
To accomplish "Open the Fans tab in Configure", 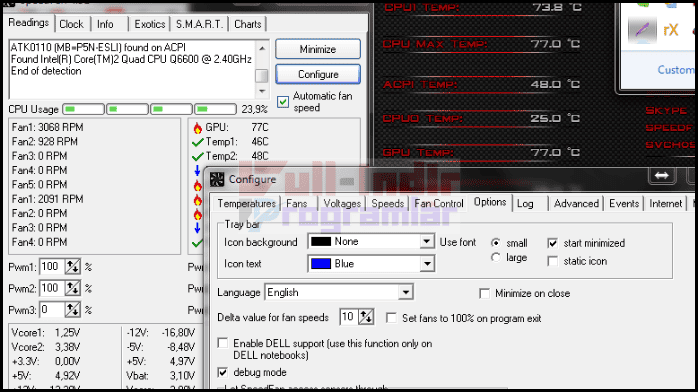I will (x=297, y=204).
